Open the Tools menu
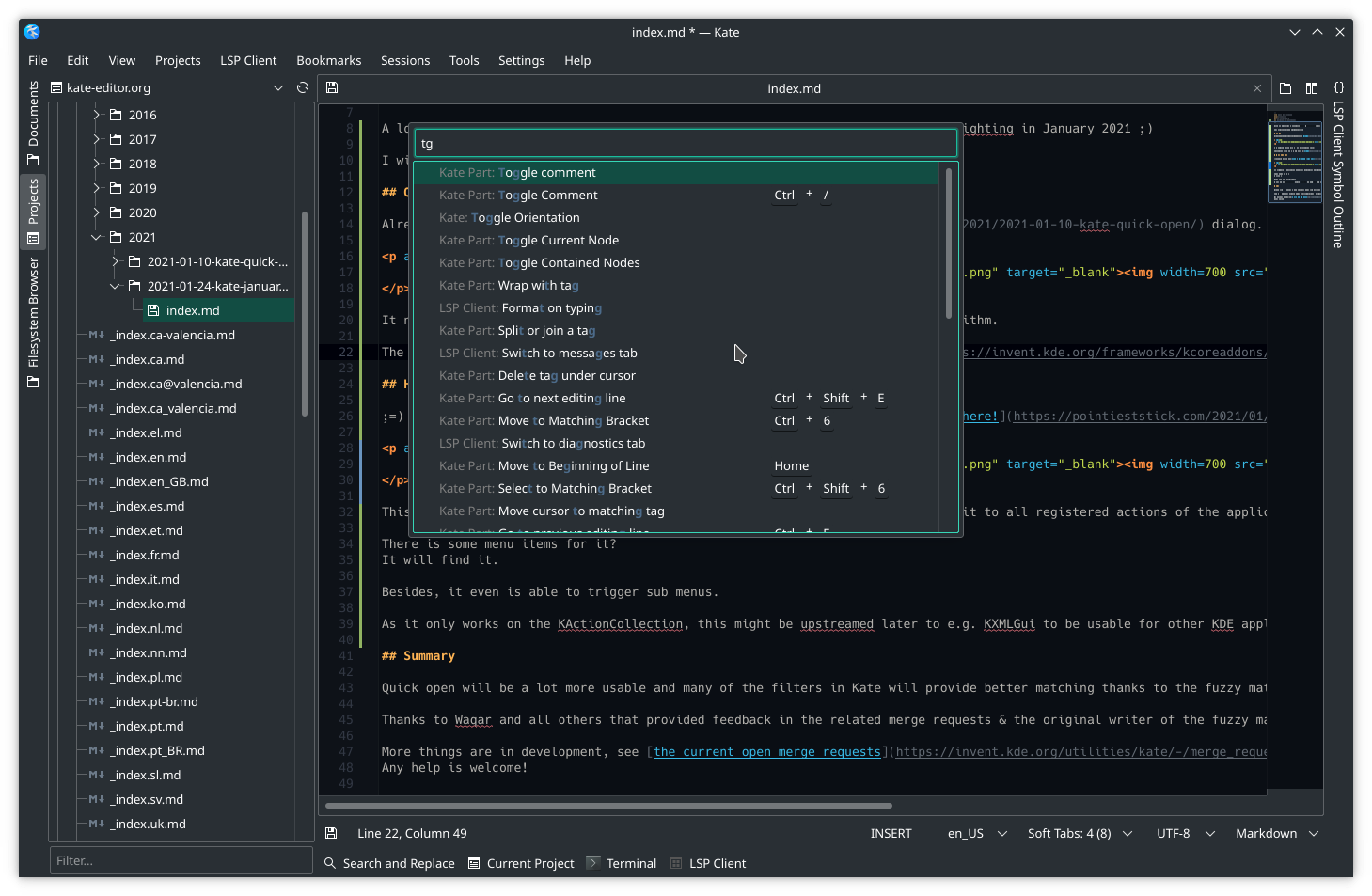 click(x=465, y=60)
